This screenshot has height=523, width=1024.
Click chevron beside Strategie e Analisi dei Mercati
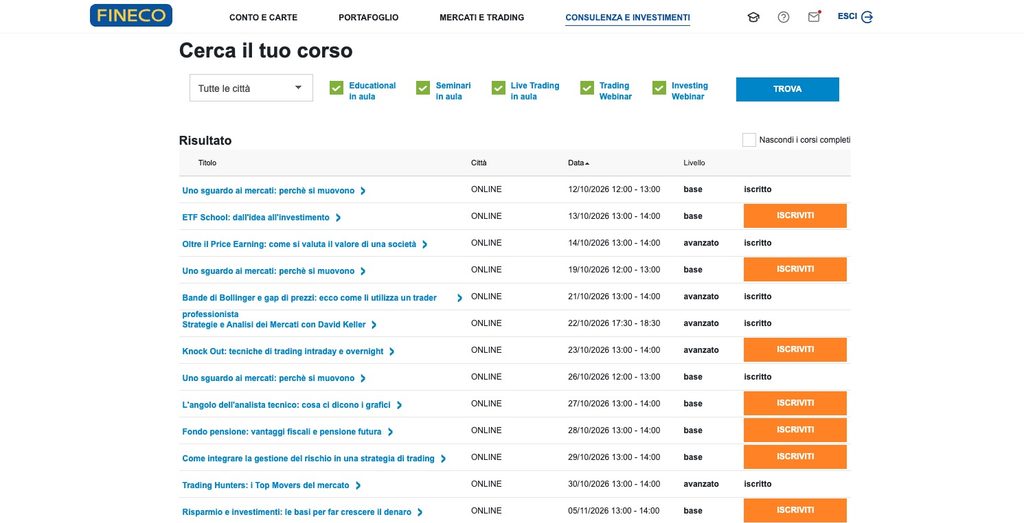(374, 325)
